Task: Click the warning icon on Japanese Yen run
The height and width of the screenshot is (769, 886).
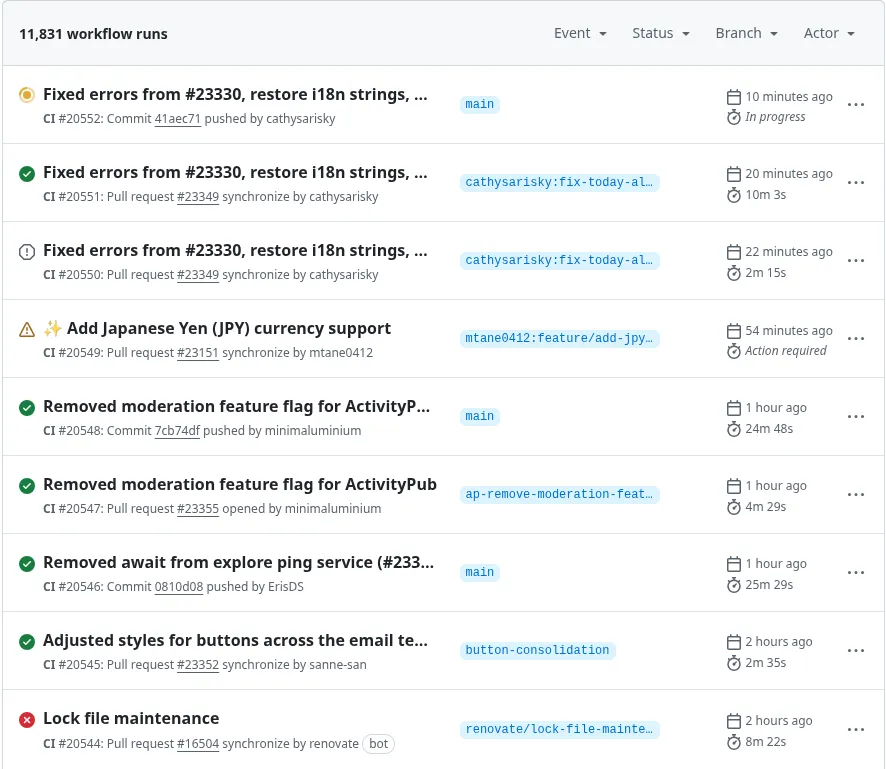Action: [x=27, y=330]
